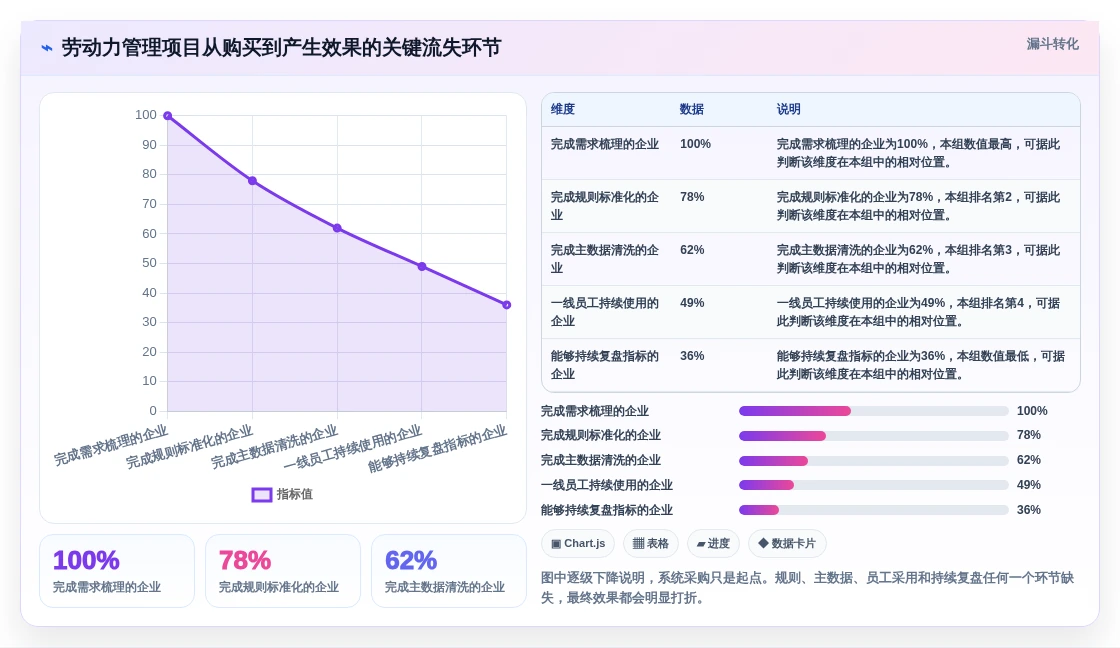Viewport: 1120px width, 648px height.
Task: Click the 一线员工持续使用的企业 progress row label
Action: (x=607, y=485)
